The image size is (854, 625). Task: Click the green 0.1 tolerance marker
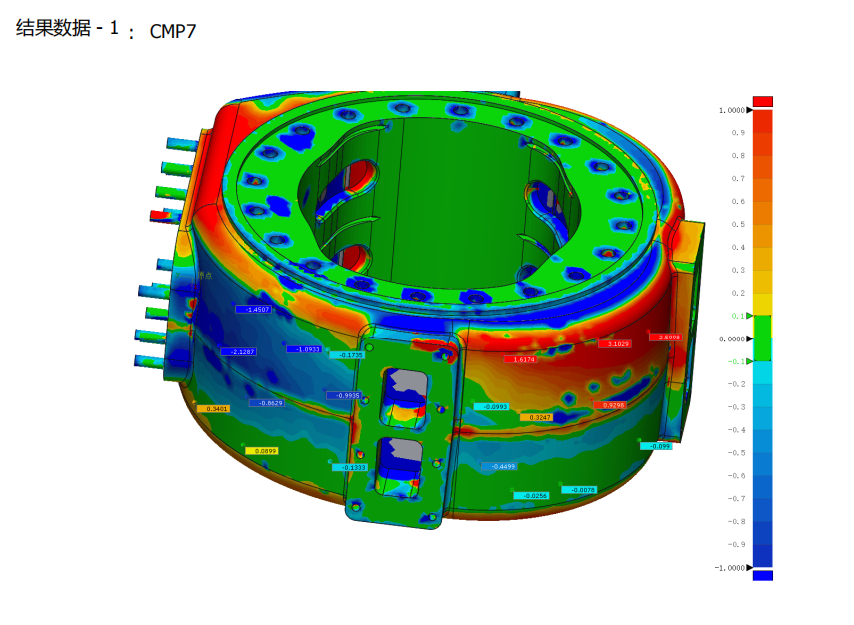(749, 316)
